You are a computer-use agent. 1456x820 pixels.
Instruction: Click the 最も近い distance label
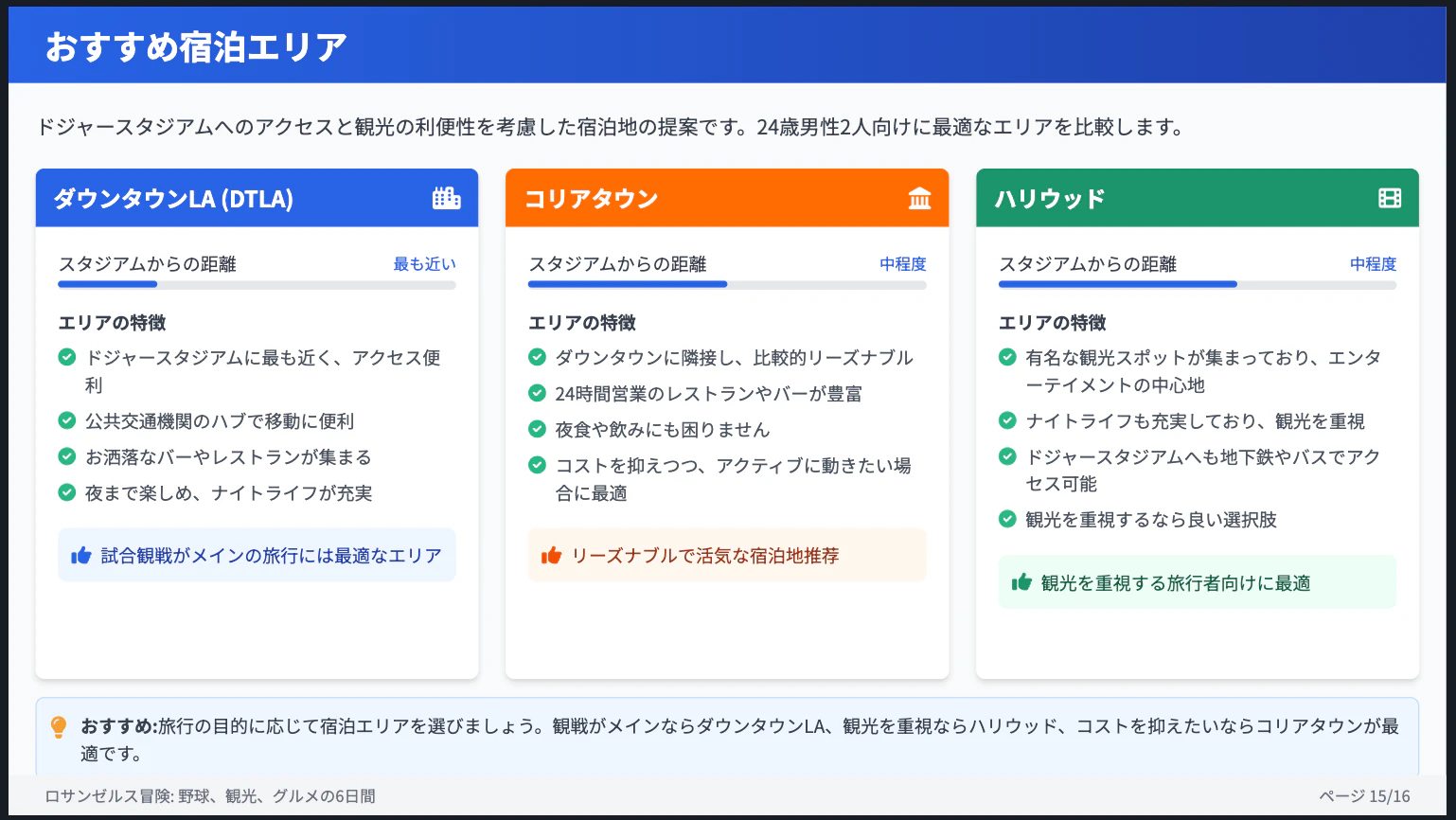(x=424, y=264)
